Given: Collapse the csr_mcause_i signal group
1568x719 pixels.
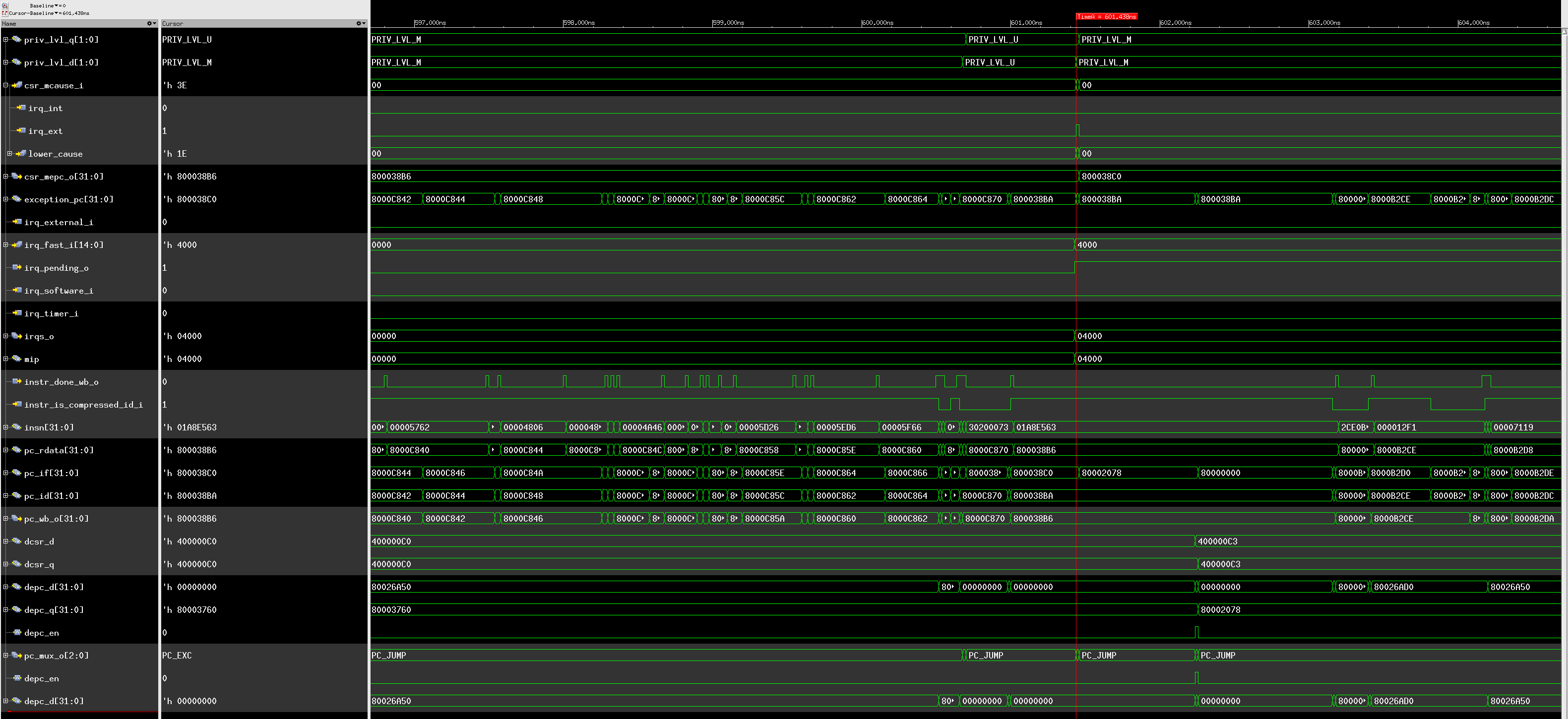Looking at the screenshot, I should pyautogui.click(x=5, y=85).
